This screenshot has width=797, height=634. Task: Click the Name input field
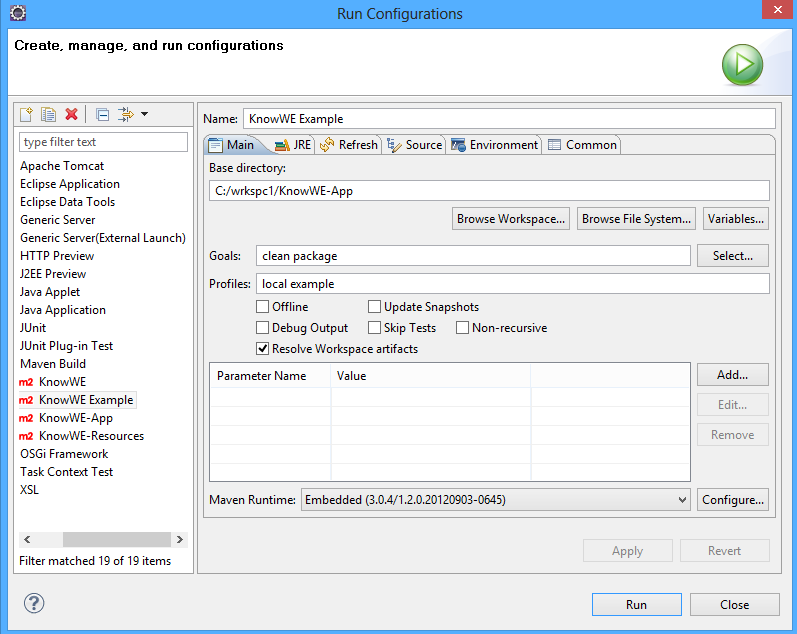tap(509, 118)
